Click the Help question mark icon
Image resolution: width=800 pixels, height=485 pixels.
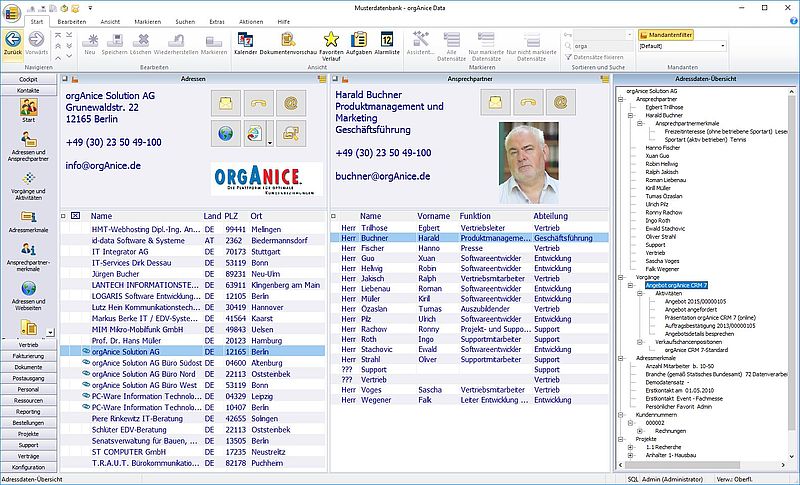pos(794,21)
